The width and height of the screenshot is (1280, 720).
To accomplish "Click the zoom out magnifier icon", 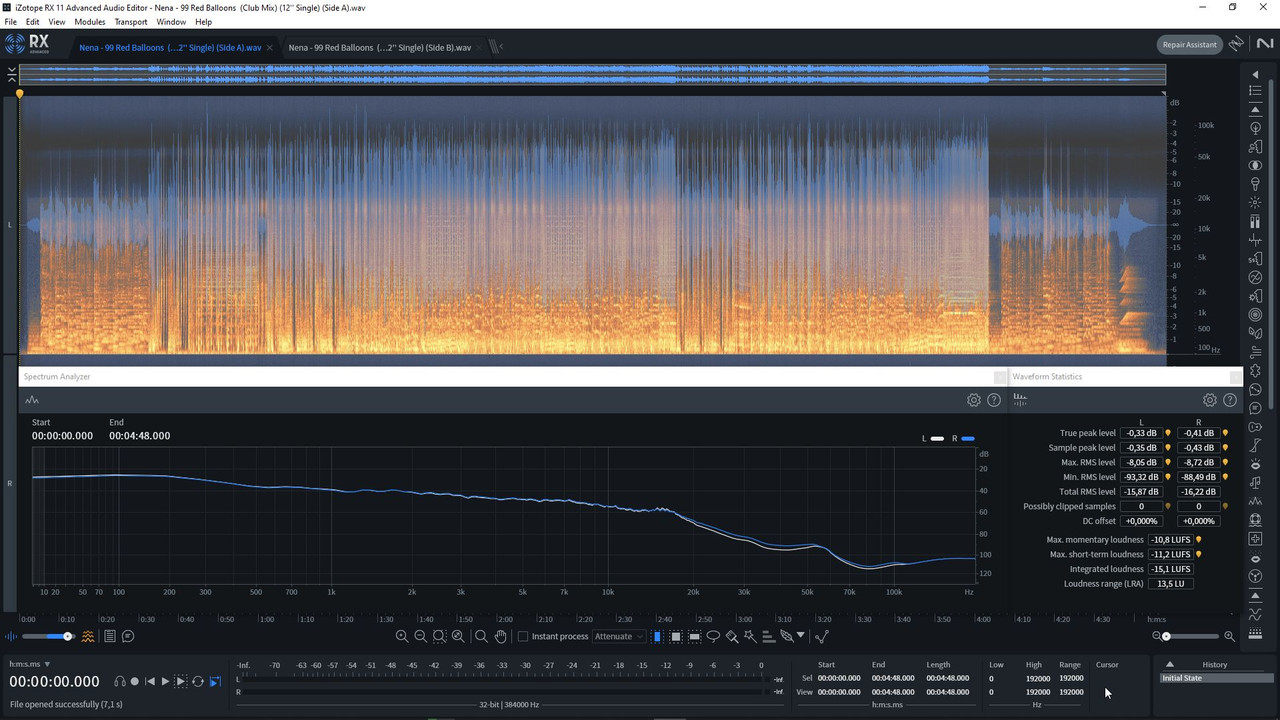I will click(421, 636).
